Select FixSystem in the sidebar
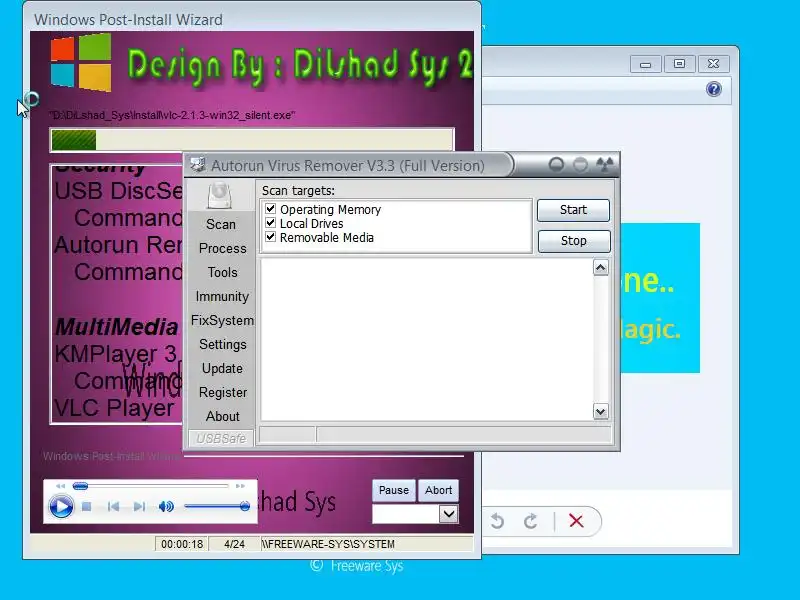The width and height of the screenshot is (800, 600). click(222, 320)
